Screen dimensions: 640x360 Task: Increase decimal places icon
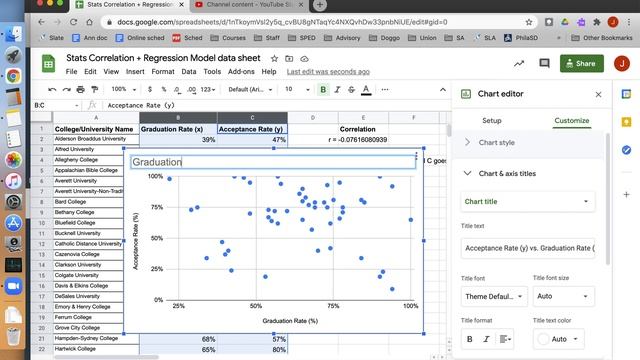[x=191, y=89]
